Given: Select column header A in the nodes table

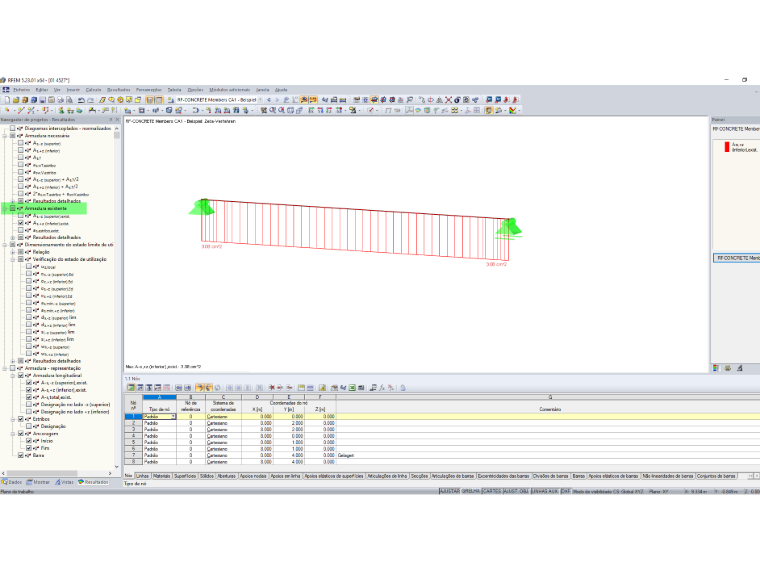Looking at the screenshot, I should (159, 397).
